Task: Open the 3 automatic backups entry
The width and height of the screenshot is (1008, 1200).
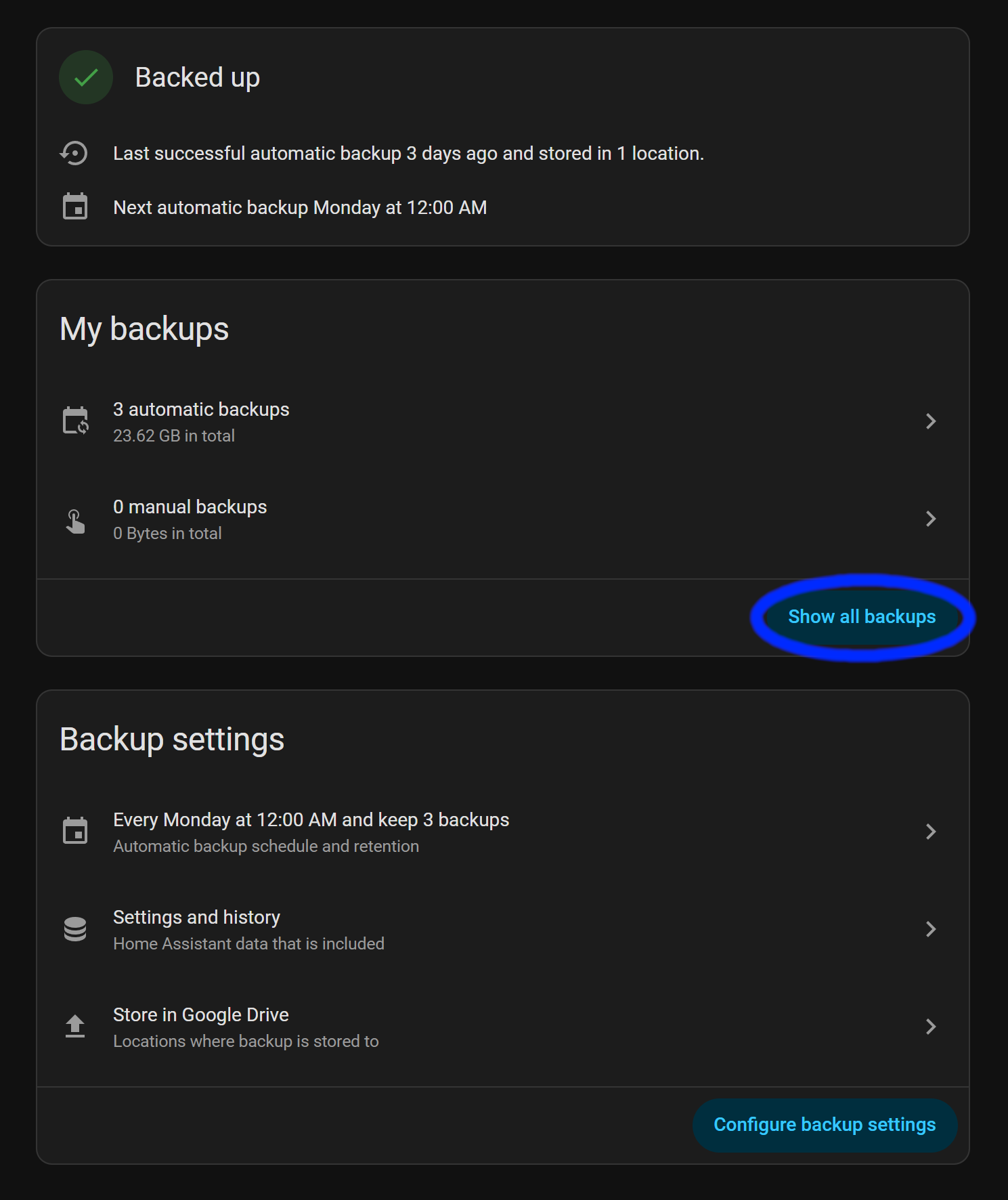Action: (201, 410)
